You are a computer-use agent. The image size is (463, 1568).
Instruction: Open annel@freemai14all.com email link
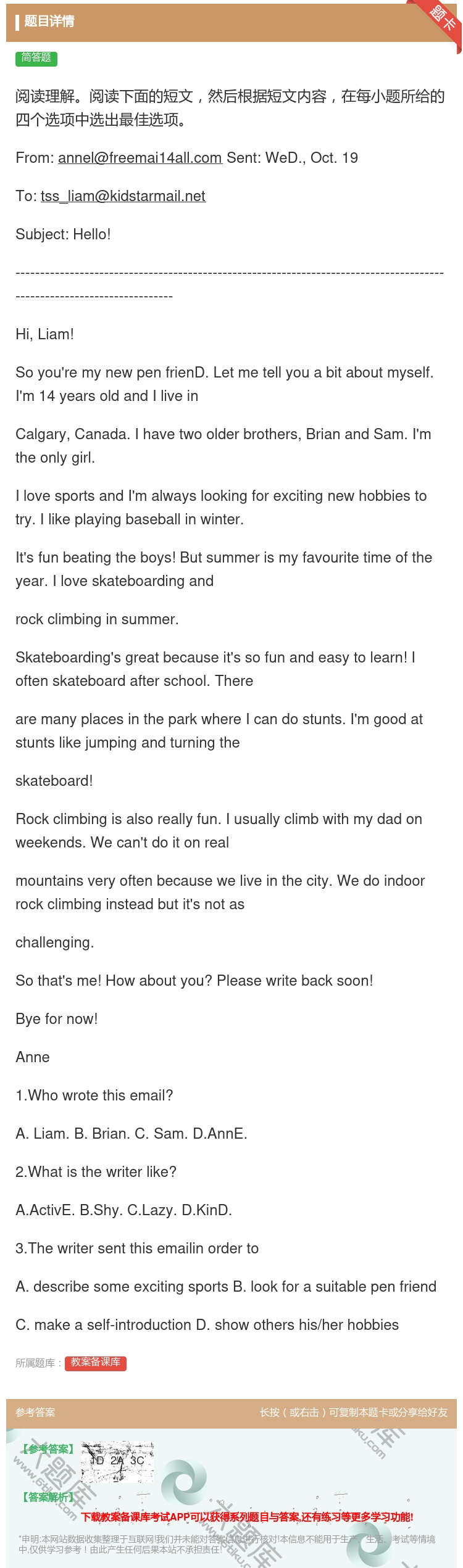click(140, 158)
